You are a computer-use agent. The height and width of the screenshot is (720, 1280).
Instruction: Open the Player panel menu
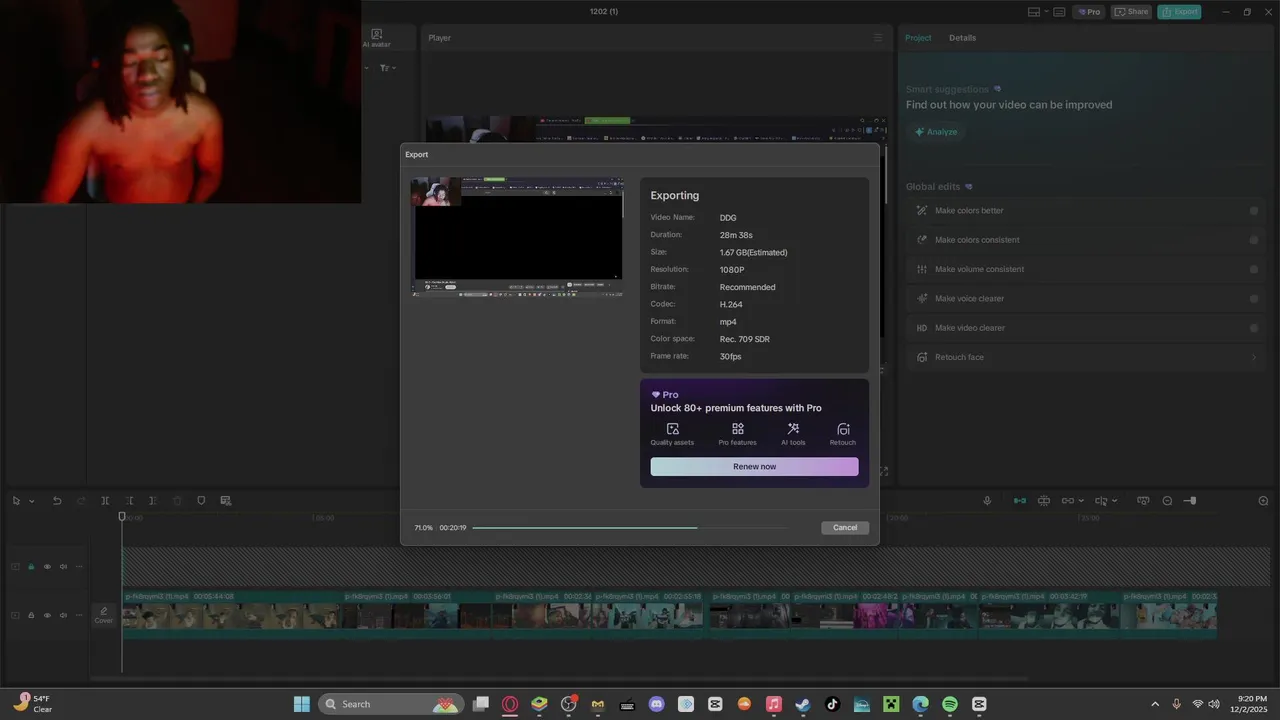pos(878,38)
